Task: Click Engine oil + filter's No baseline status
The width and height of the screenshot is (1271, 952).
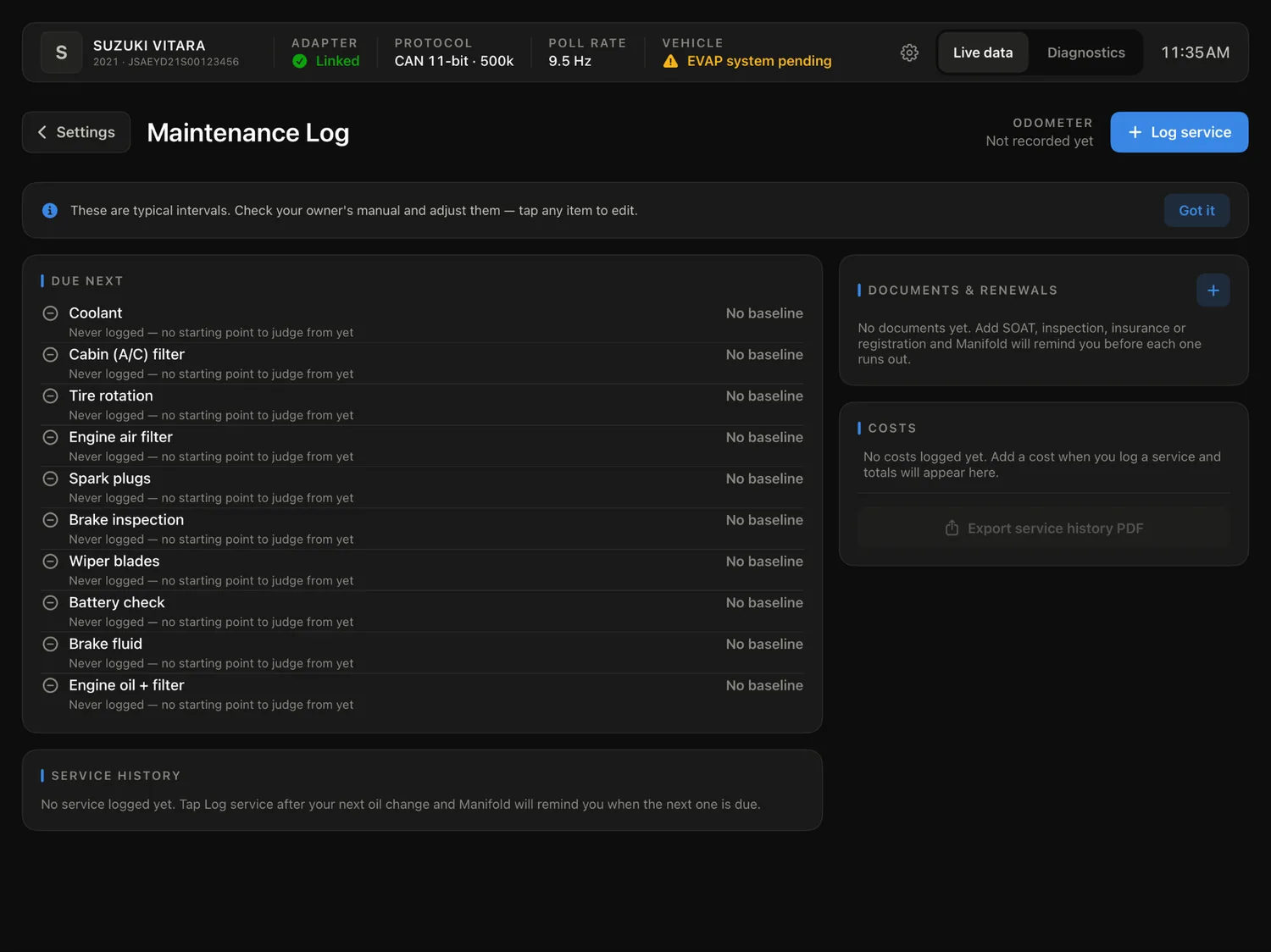Action: tap(764, 685)
